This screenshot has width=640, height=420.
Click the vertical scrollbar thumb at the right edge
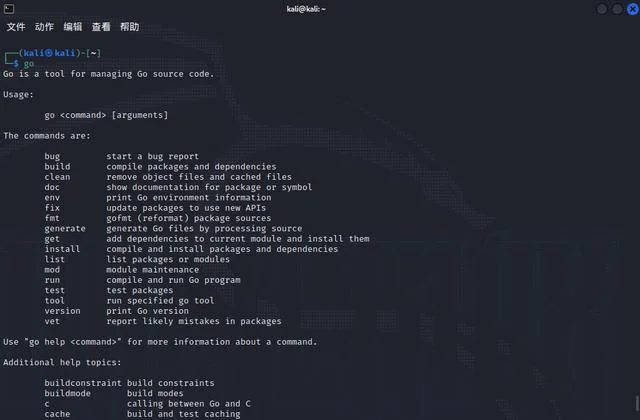tap(637, 403)
